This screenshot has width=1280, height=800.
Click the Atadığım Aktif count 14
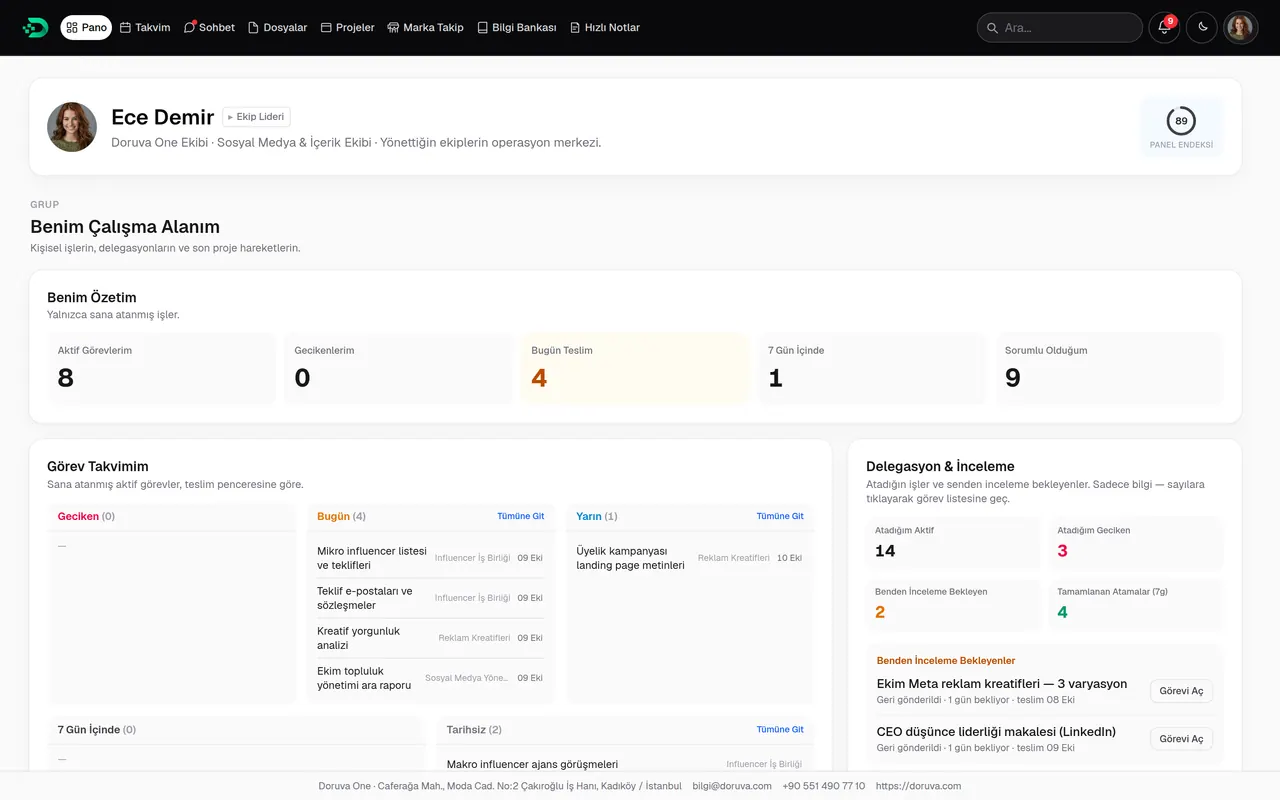coord(885,551)
